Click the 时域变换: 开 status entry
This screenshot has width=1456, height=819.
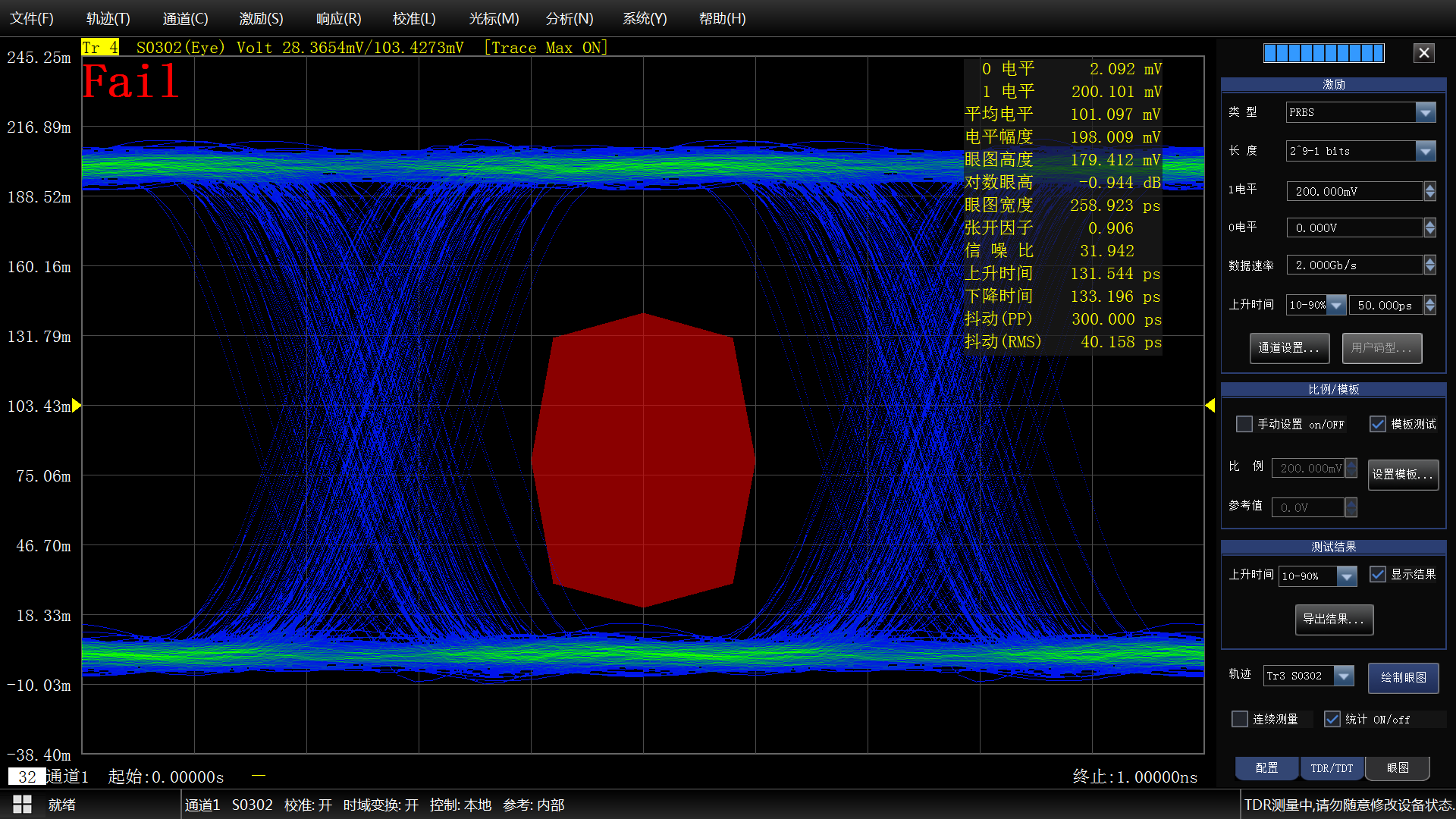pos(381,805)
